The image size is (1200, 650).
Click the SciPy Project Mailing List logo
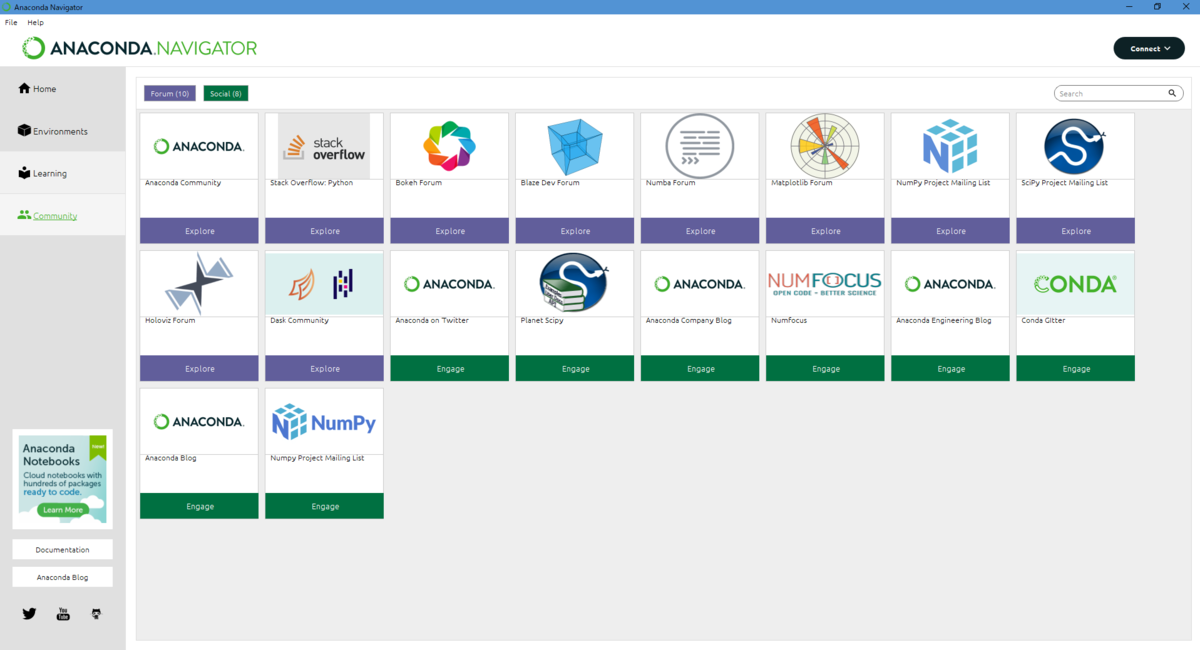(1075, 146)
